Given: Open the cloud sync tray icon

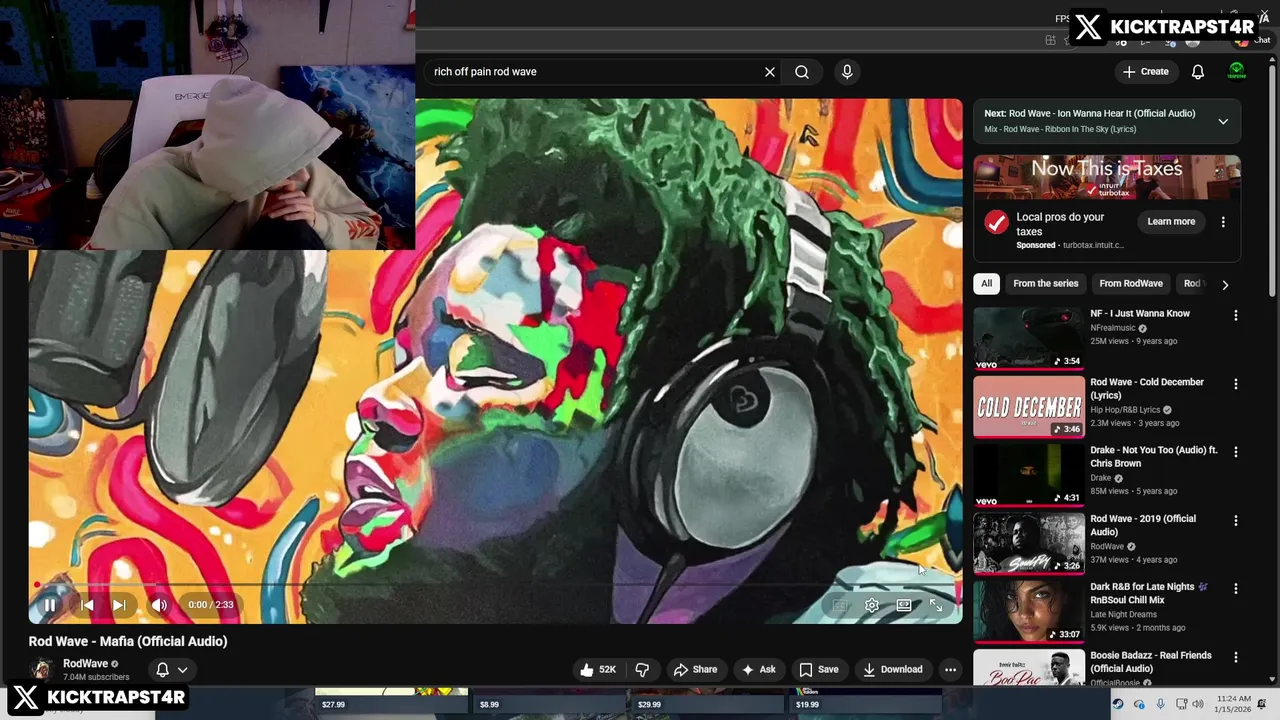Looking at the screenshot, I should click(1139, 704).
